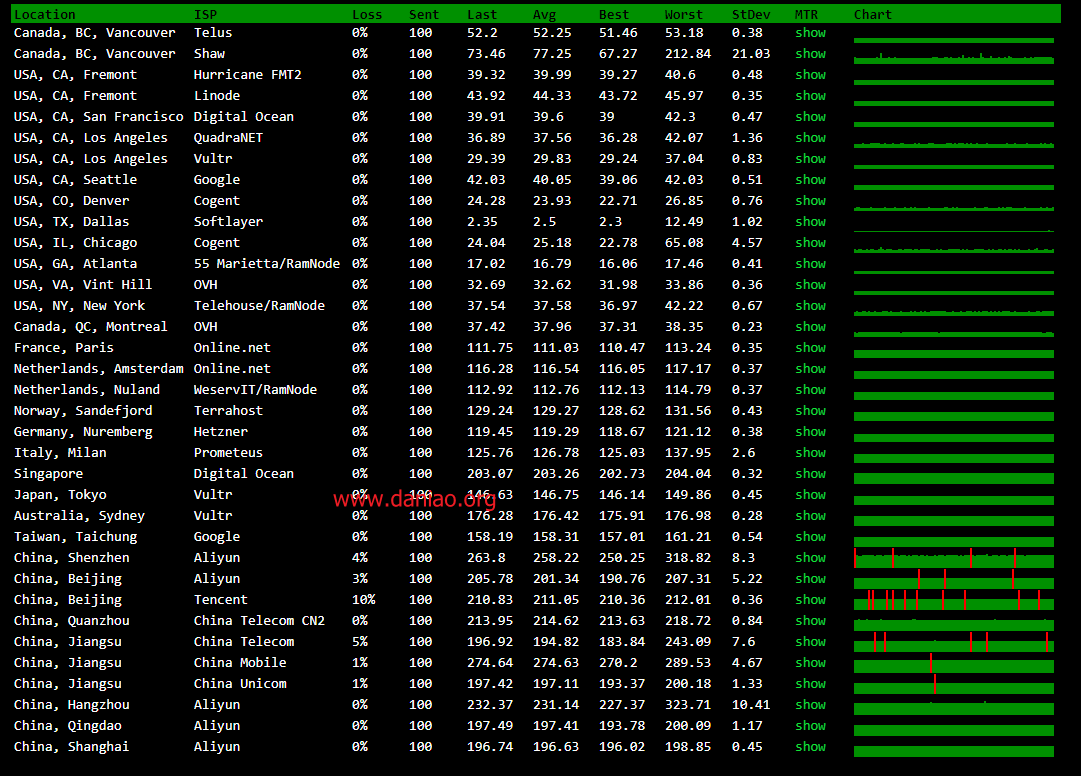Click show link for Montreal OVH row
Viewport: 1081px width, 776px height.
pyautogui.click(x=810, y=327)
